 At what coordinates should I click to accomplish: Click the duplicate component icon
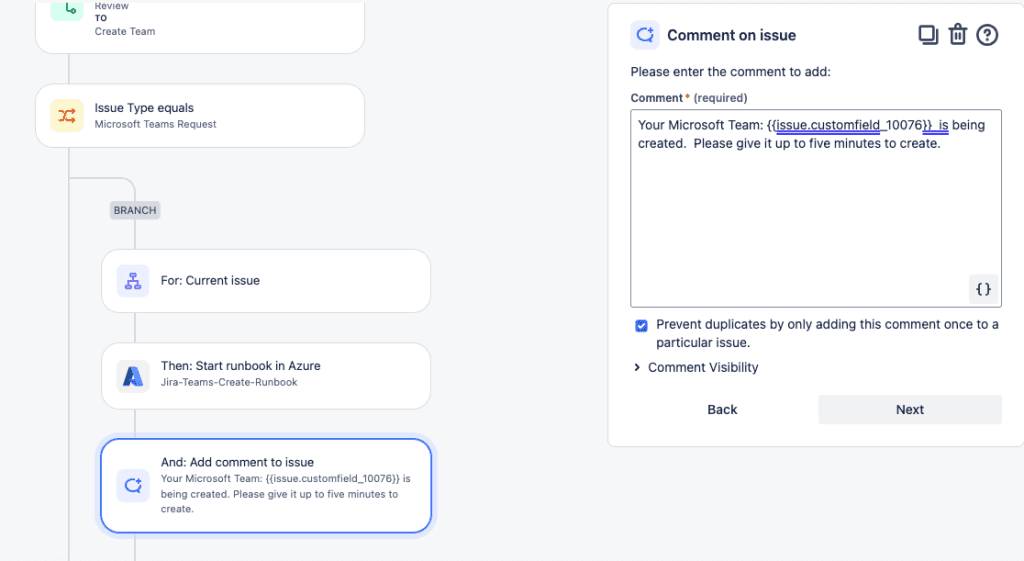(928, 35)
